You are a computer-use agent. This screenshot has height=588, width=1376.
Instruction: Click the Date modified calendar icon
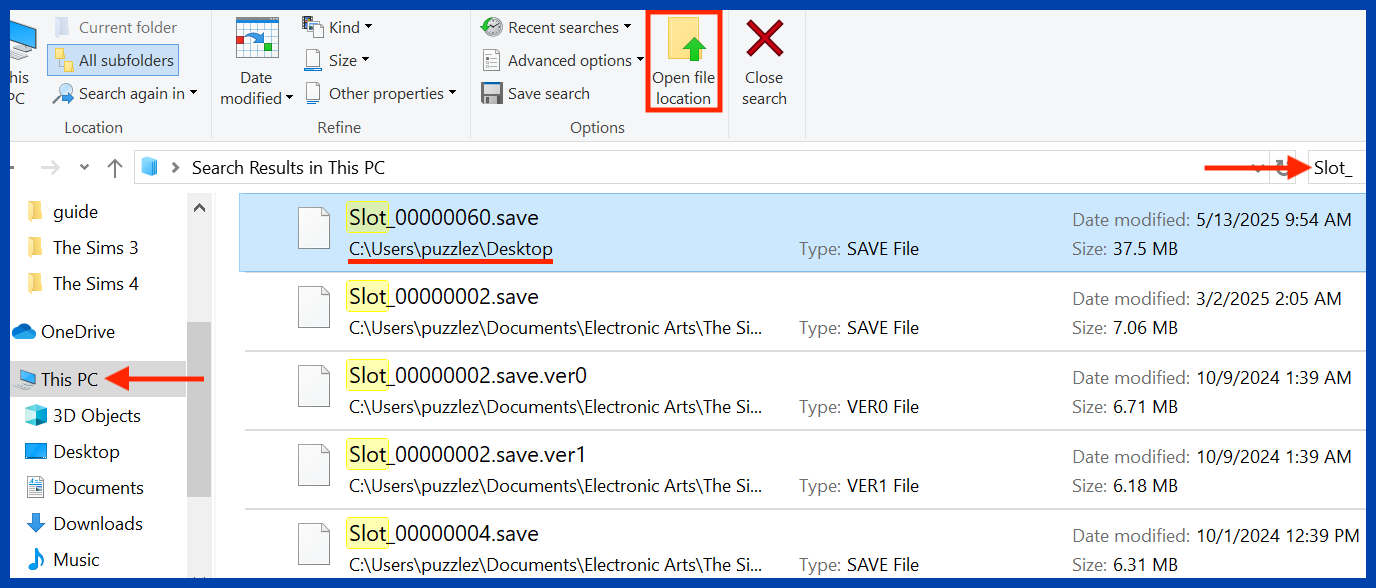[256, 39]
